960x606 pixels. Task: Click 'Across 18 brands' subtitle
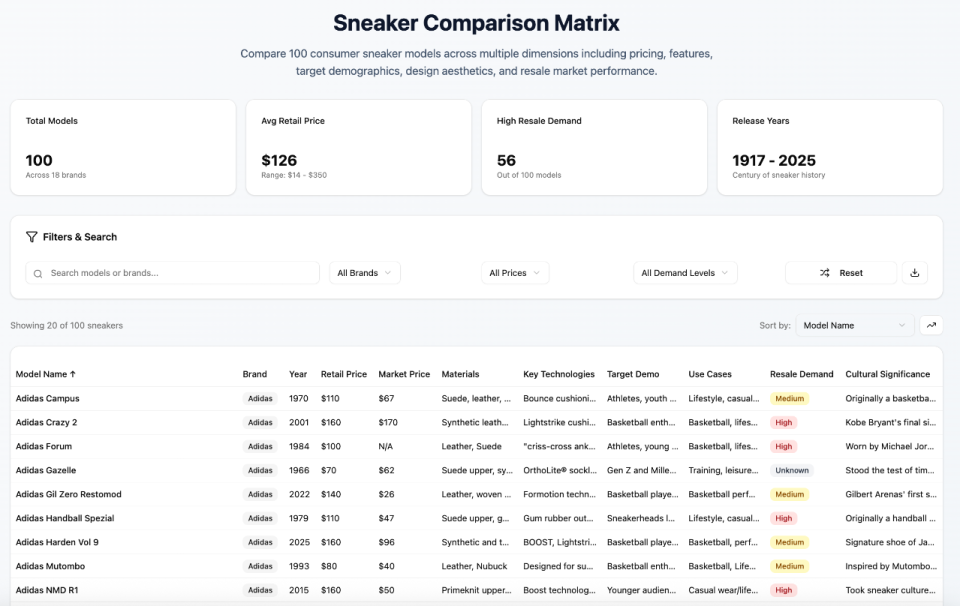point(56,175)
